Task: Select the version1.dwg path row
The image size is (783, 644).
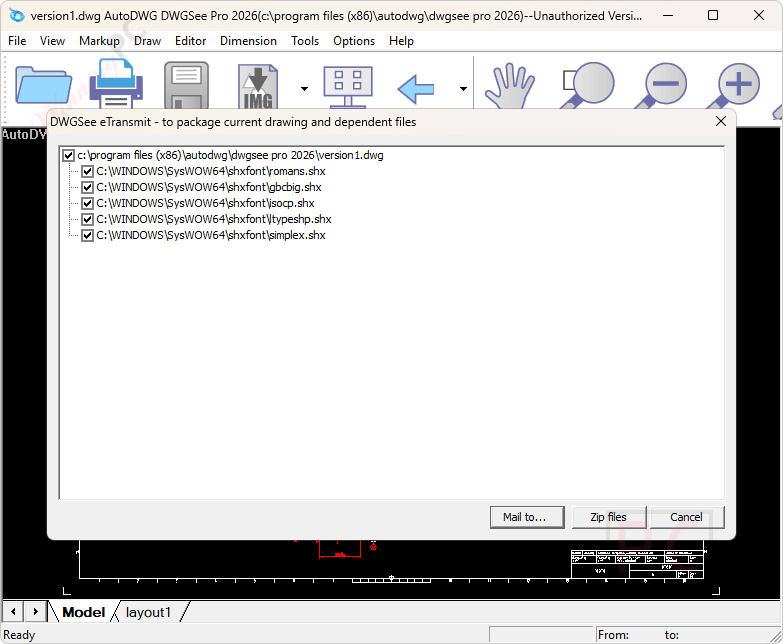Action: pyautogui.click(x=230, y=155)
